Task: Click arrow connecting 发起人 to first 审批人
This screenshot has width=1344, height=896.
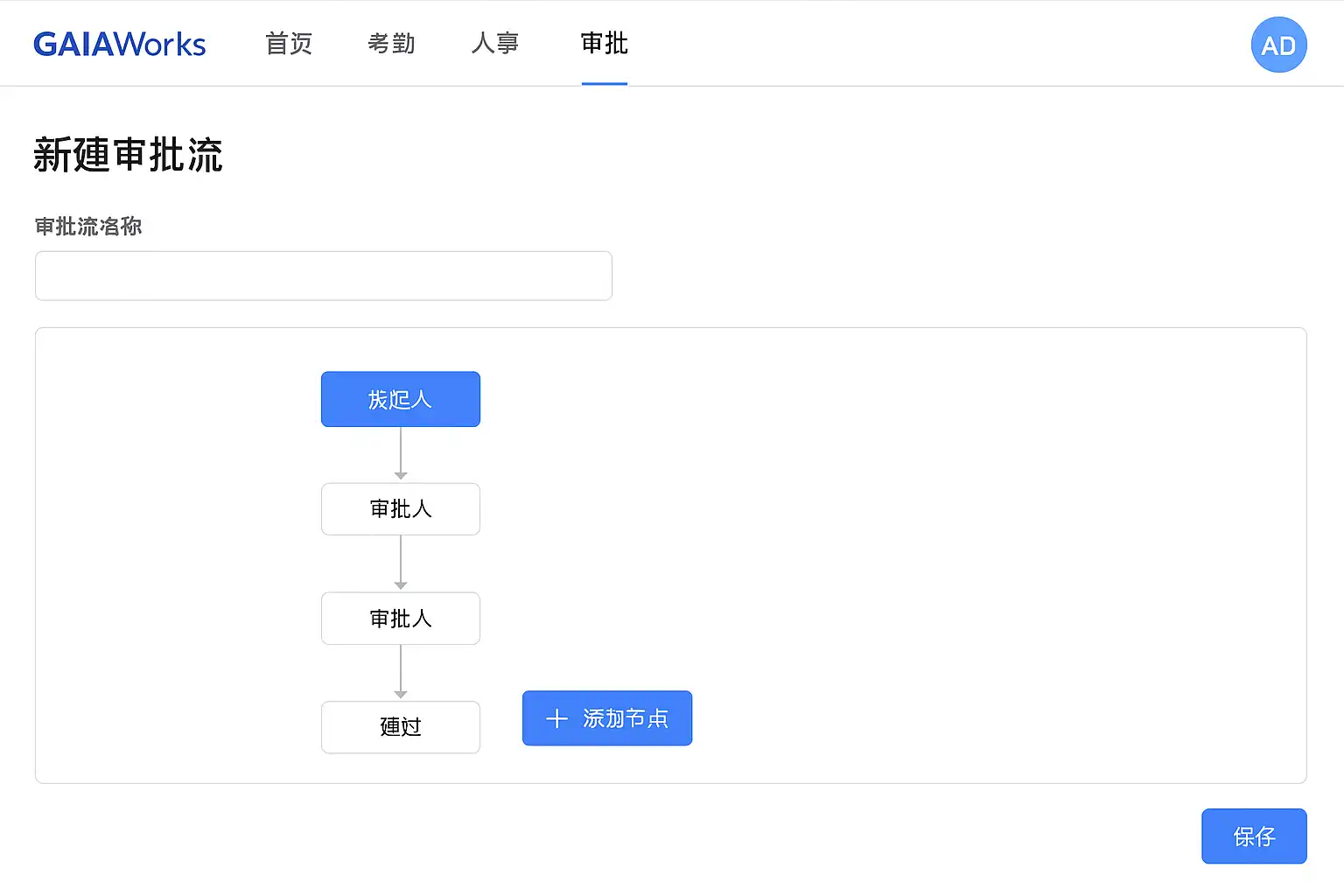Action: point(401,454)
